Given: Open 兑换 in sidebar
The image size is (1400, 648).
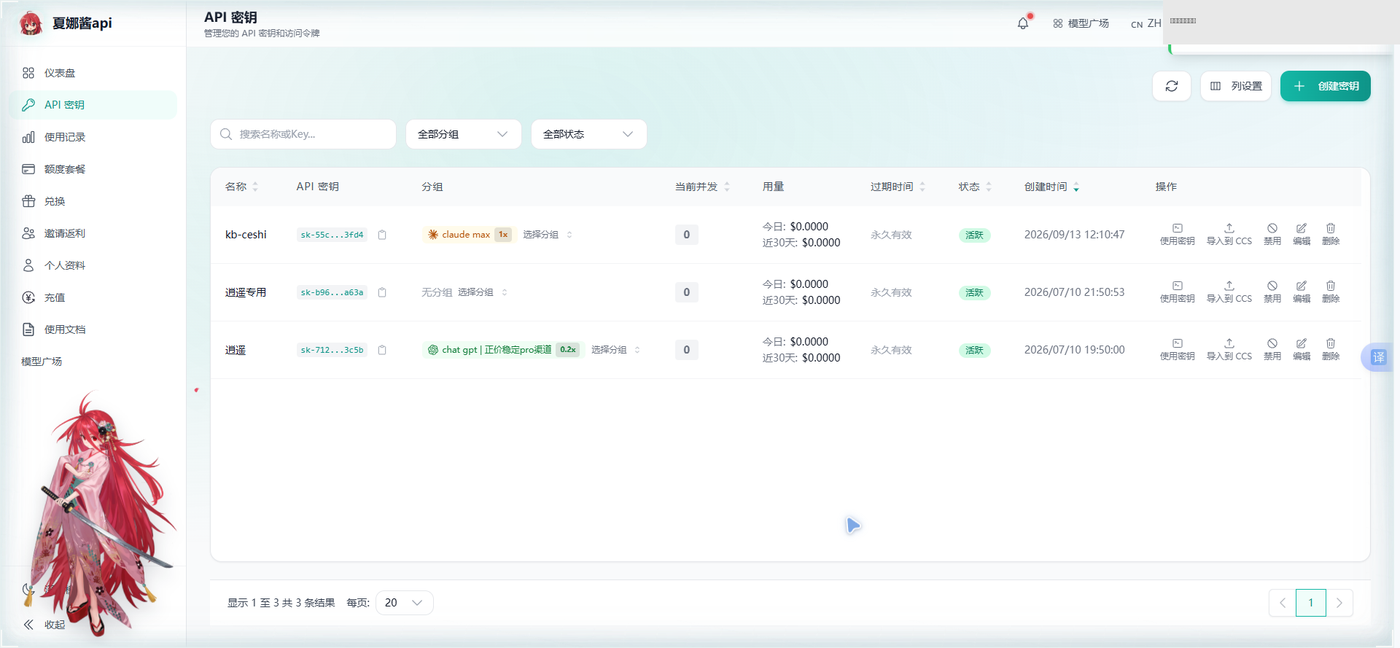Looking at the screenshot, I should pos(94,201).
